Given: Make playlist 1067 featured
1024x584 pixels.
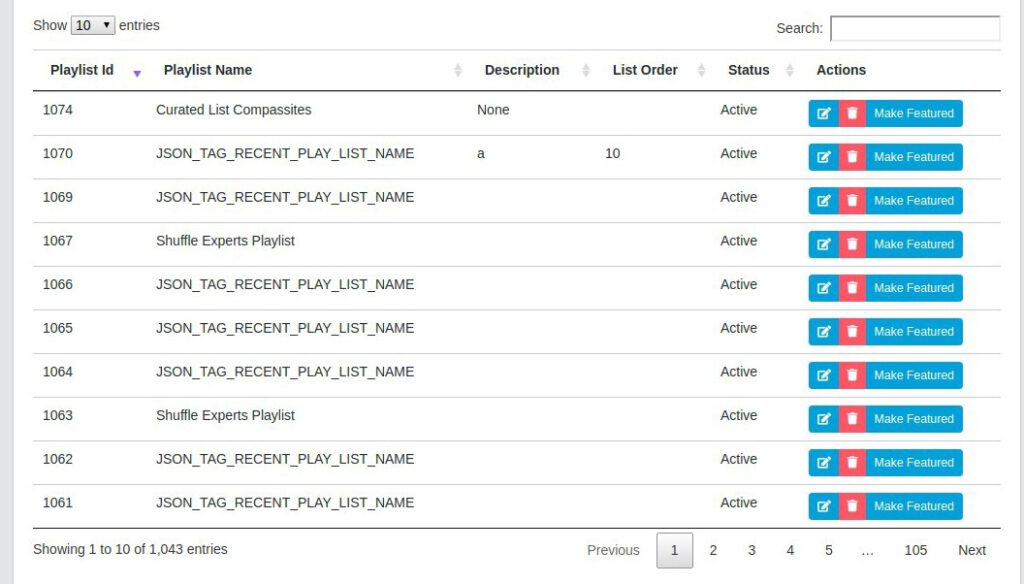Looking at the screenshot, I should click(914, 244).
